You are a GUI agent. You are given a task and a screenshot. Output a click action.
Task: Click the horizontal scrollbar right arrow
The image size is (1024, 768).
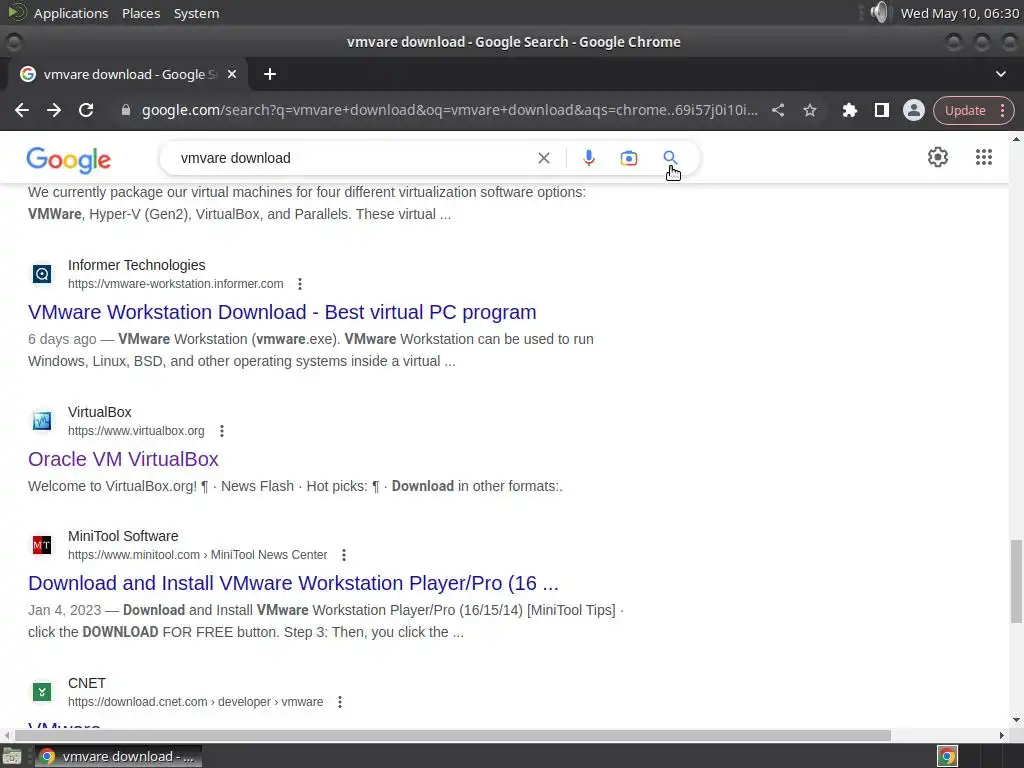click(x=1002, y=735)
